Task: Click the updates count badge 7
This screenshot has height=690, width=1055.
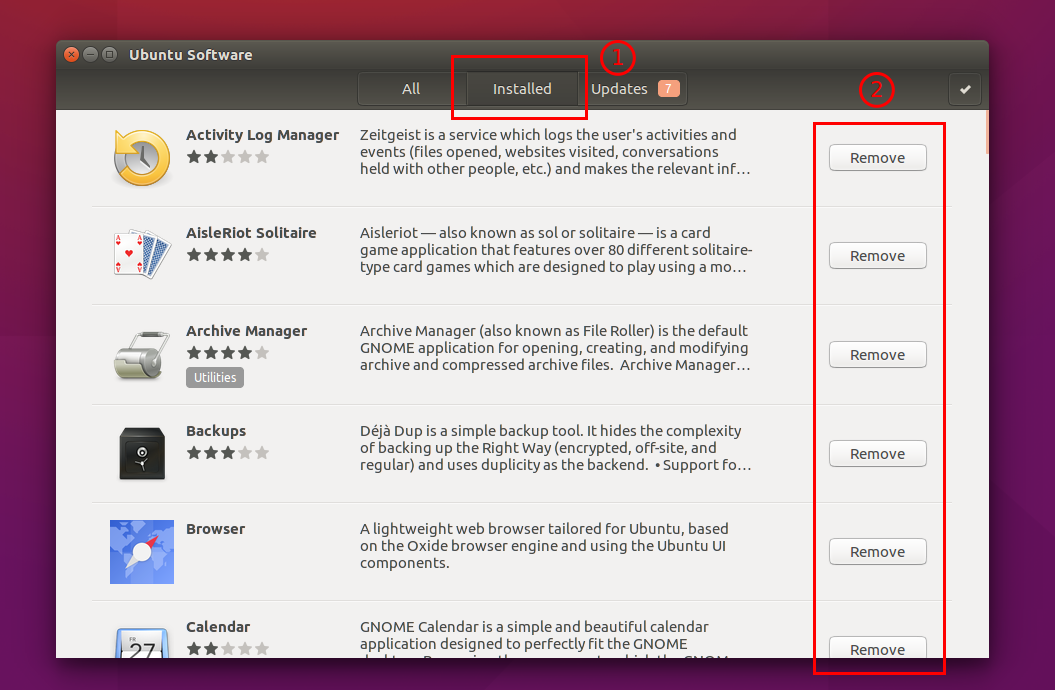Action: (668, 89)
